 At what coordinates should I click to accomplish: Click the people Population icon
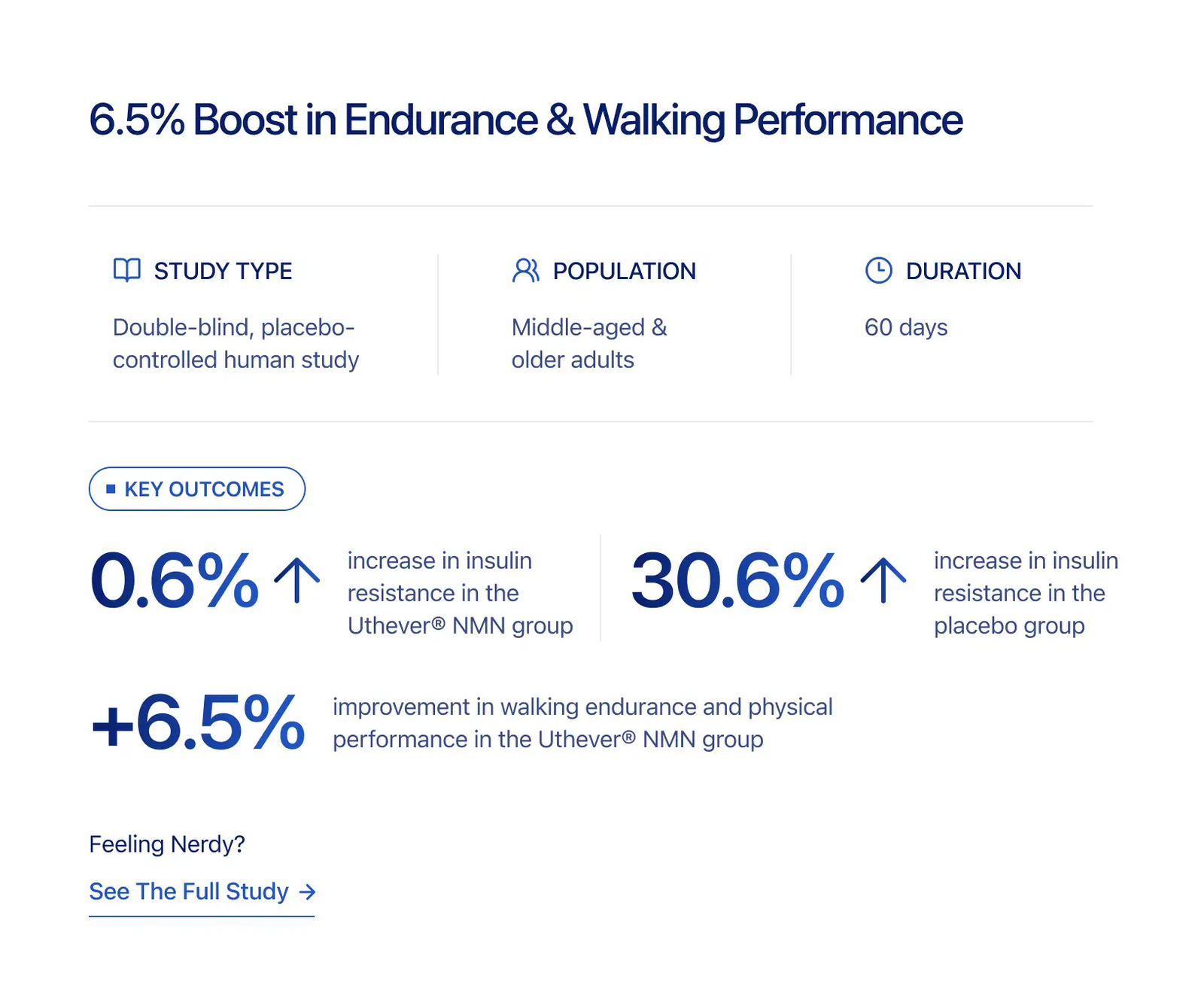525,270
